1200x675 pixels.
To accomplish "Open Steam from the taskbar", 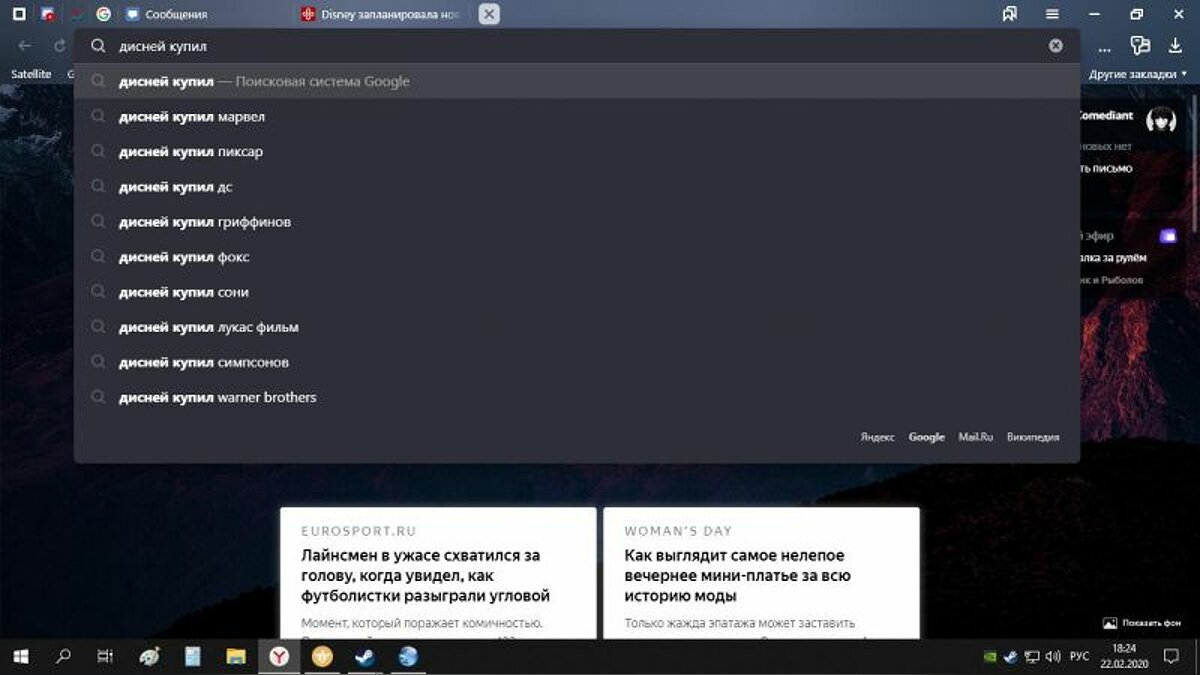I will pos(363,656).
